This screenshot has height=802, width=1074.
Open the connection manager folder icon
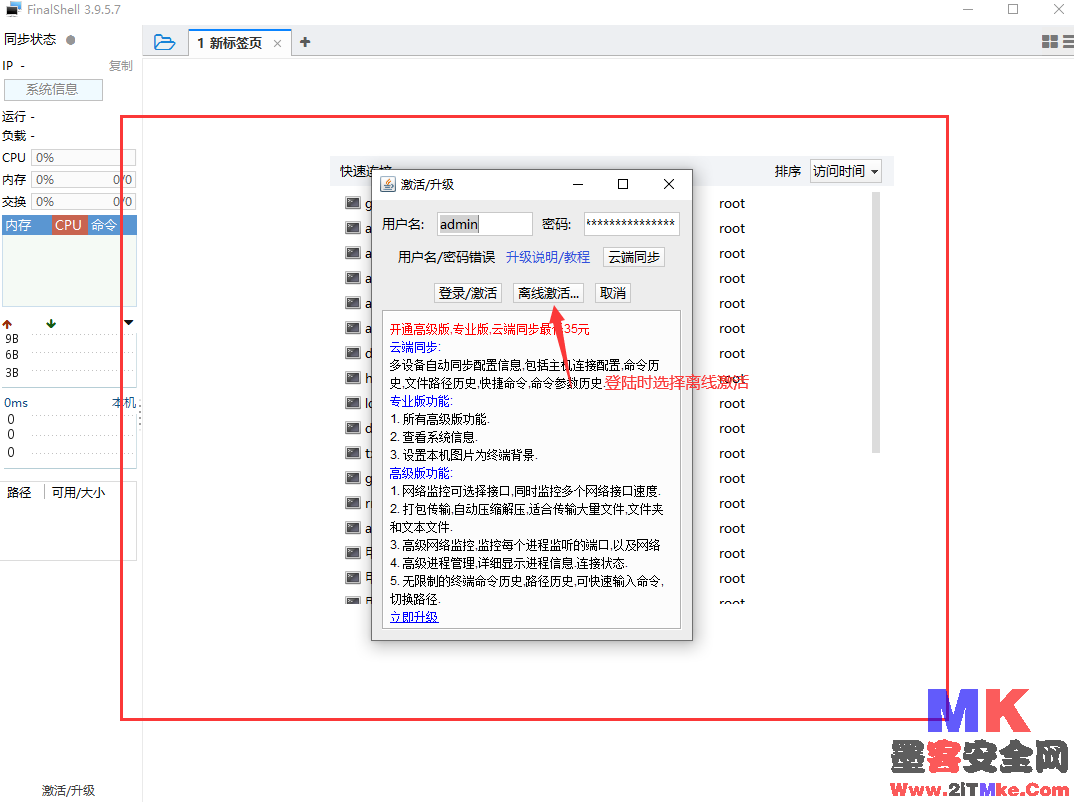[x=164, y=42]
